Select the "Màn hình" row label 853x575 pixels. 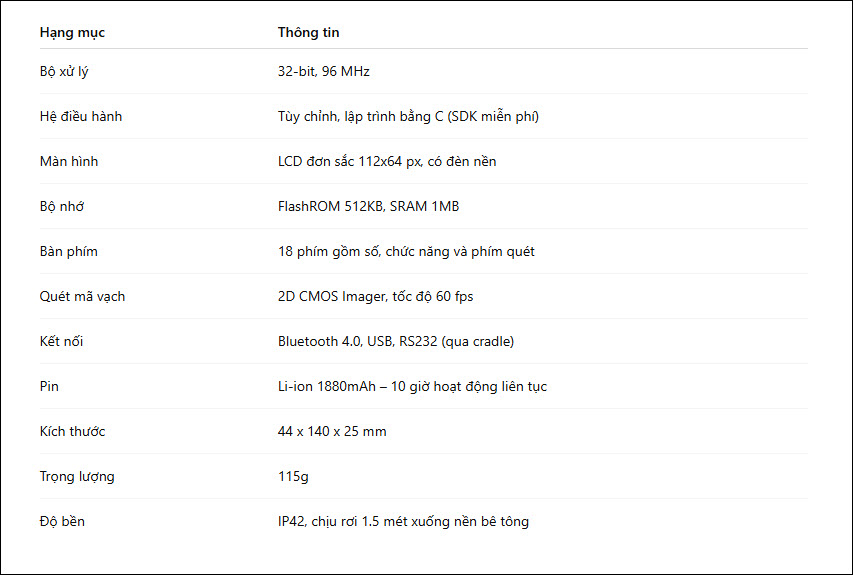pyautogui.click(x=69, y=161)
